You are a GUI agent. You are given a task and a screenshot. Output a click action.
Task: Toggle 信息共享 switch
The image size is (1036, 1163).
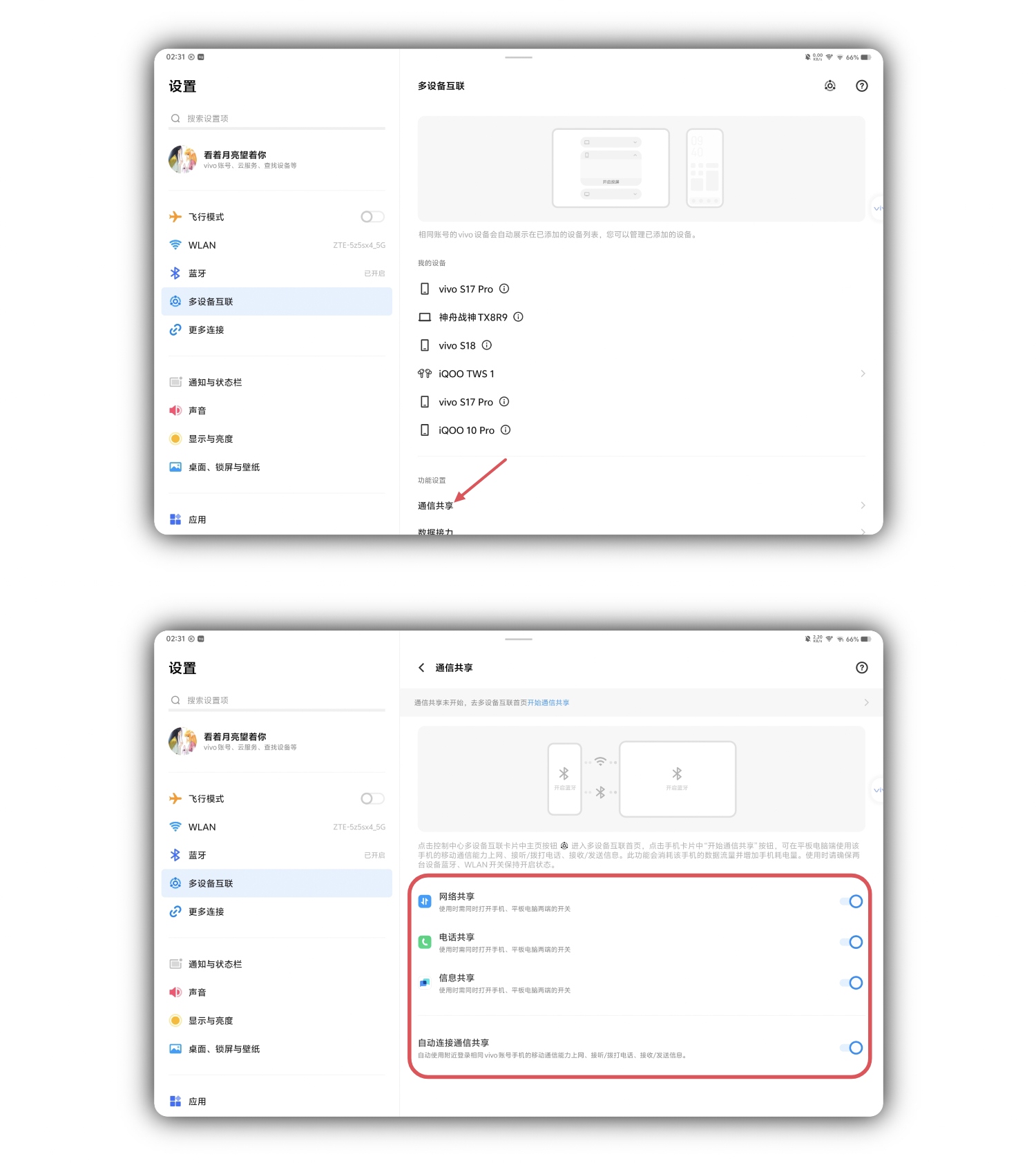(x=851, y=983)
